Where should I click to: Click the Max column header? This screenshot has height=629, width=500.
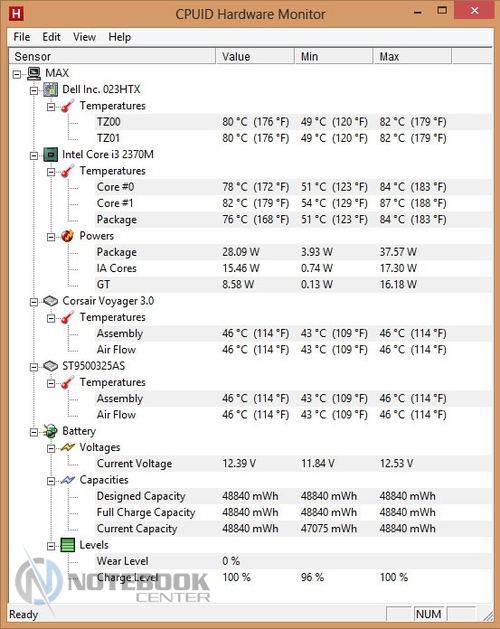(412, 57)
